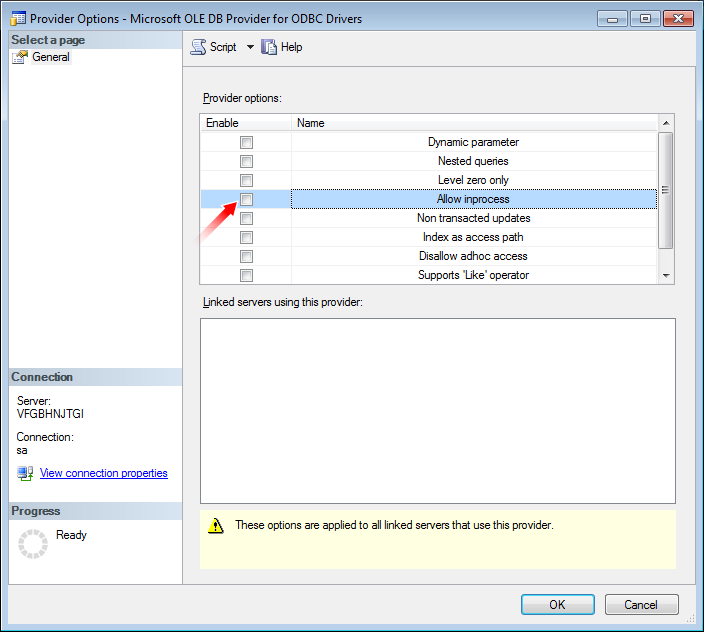
Task: Click scroll up arrow of provider options
Action: click(666, 123)
